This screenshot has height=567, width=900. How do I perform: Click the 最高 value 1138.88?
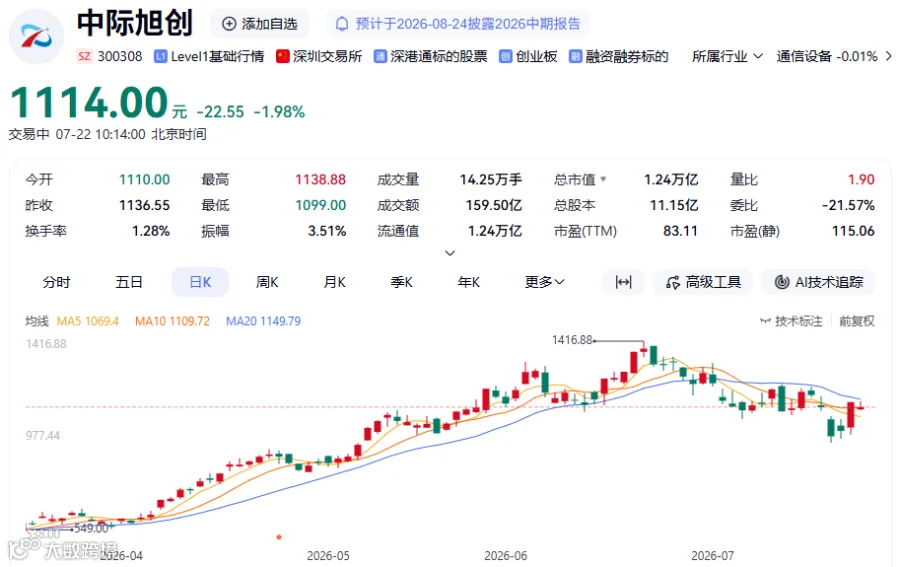(320, 180)
